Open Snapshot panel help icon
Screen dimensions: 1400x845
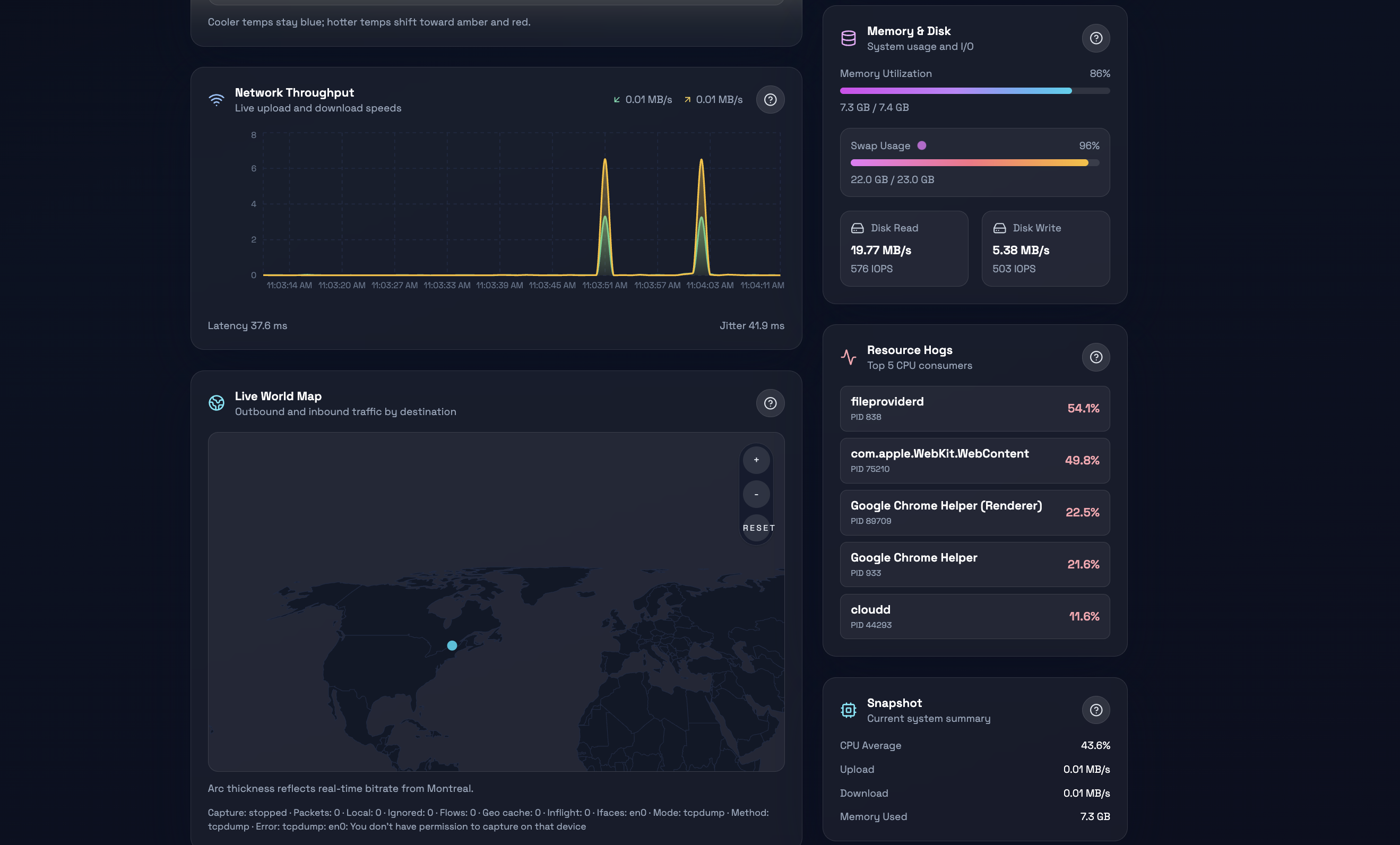coord(1095,710)
